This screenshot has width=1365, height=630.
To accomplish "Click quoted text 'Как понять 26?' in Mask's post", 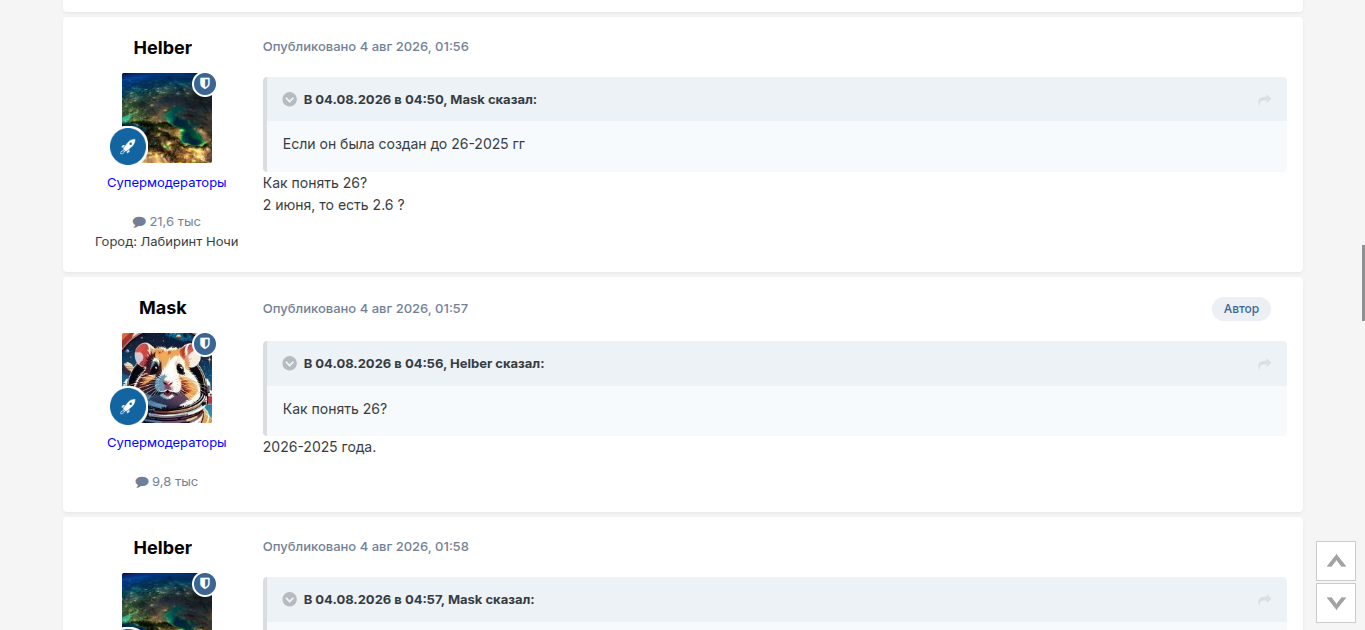I will pos(335,409).
